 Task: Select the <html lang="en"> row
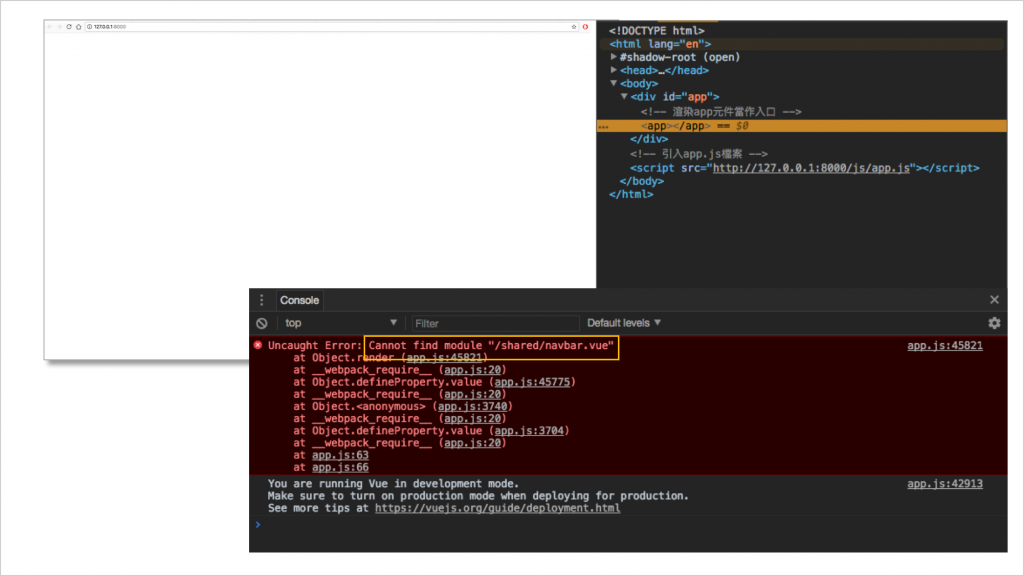tap(802, 44)
